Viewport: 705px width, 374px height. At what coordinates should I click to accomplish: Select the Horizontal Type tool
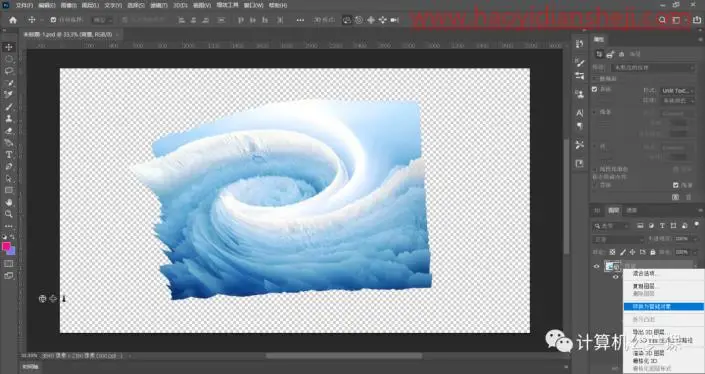coord(9,155)
